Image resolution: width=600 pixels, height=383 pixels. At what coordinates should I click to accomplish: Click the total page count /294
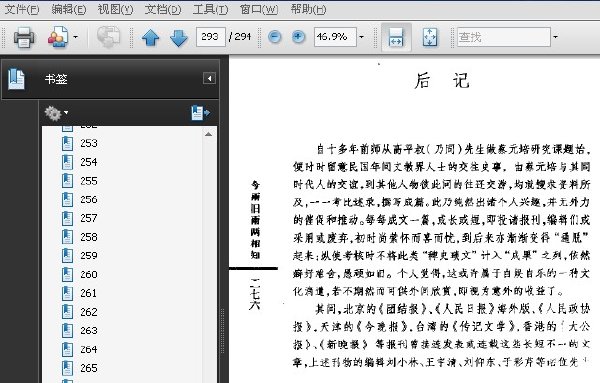pyautogui.click(x=240, y=37)
